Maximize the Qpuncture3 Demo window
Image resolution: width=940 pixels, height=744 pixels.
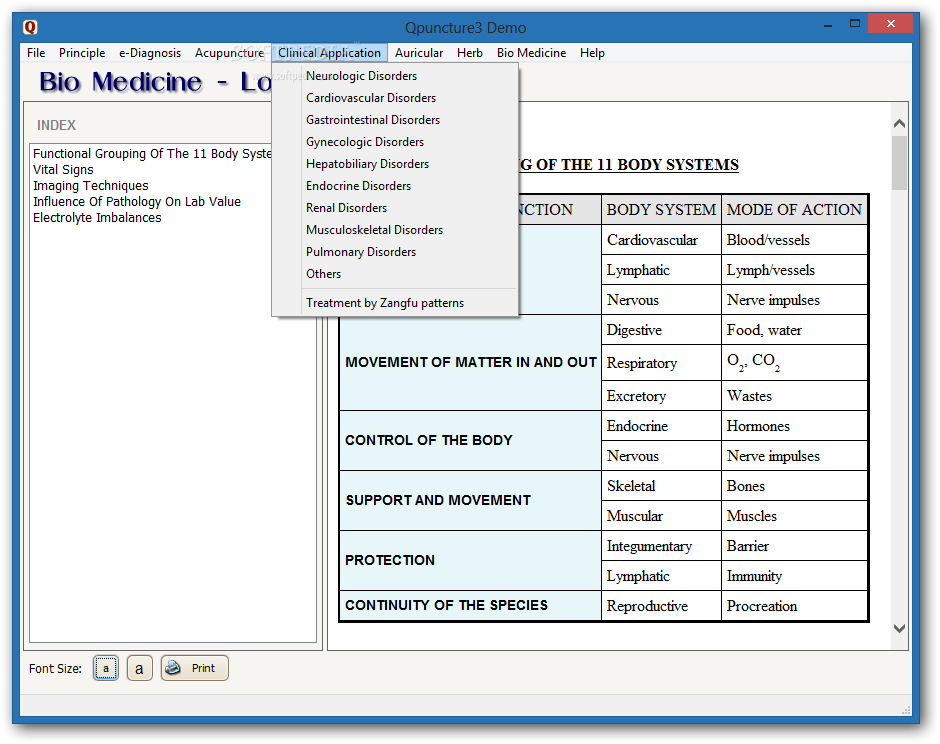pos(855,24)
